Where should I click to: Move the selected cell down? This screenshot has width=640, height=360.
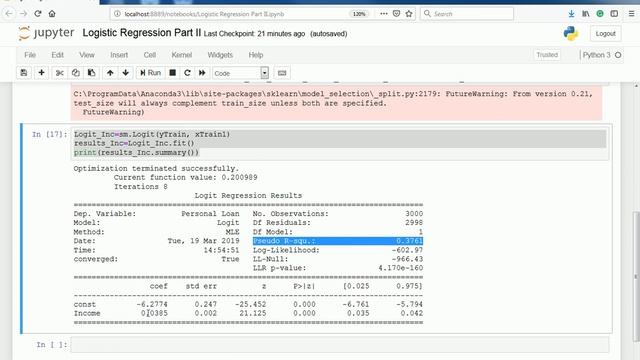click(126, 73)
